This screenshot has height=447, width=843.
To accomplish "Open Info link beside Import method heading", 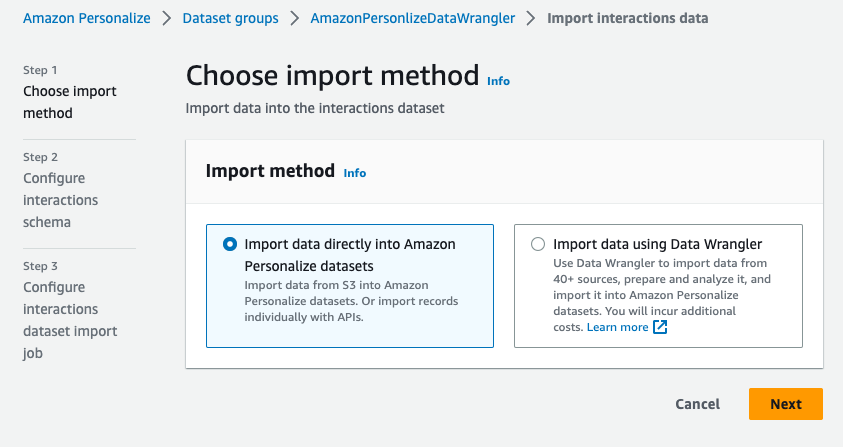I will coord(355,173).
